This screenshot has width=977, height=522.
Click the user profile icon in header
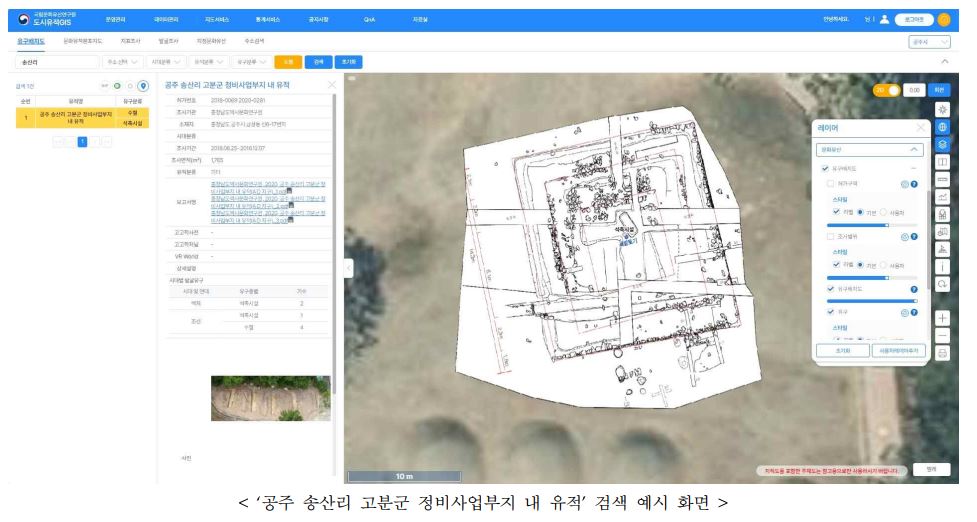(x=884, y=19)
